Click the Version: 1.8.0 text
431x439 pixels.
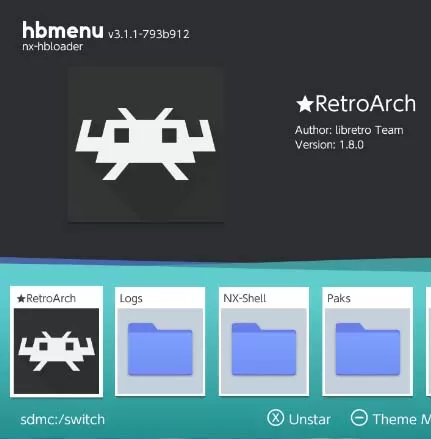coord(329,145)
